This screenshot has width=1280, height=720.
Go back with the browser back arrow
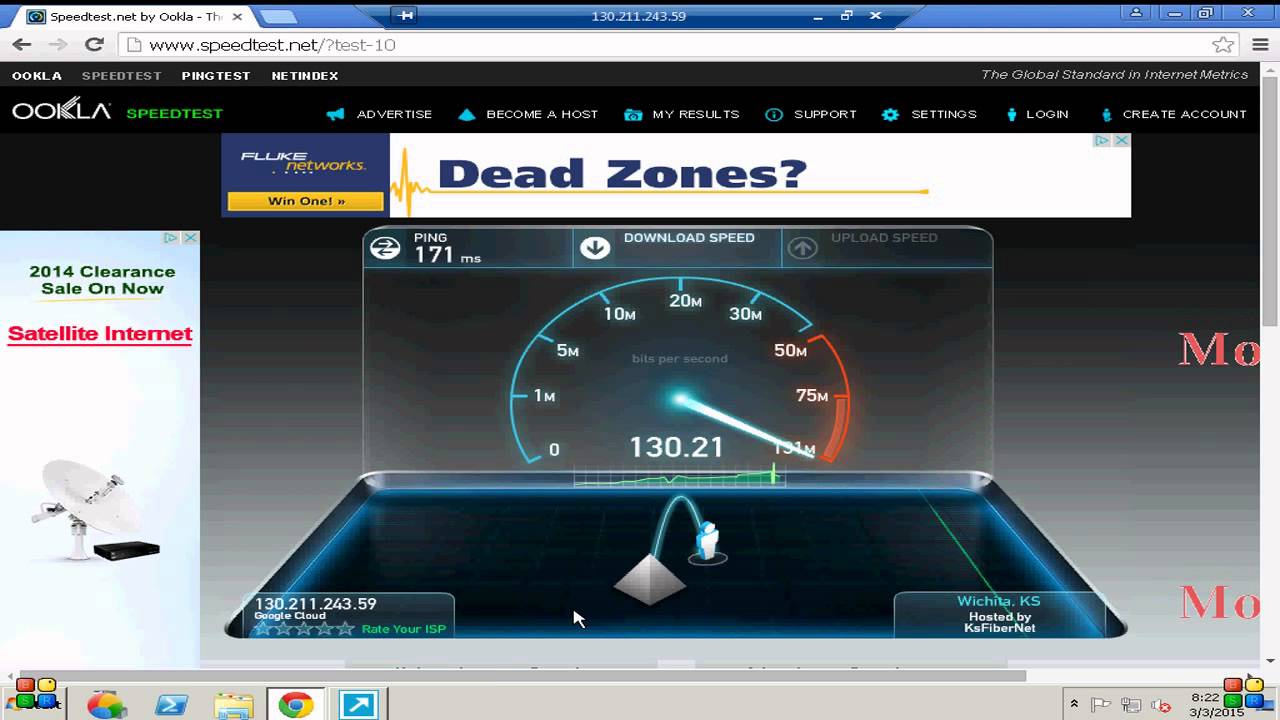click(x=21, y=45)
